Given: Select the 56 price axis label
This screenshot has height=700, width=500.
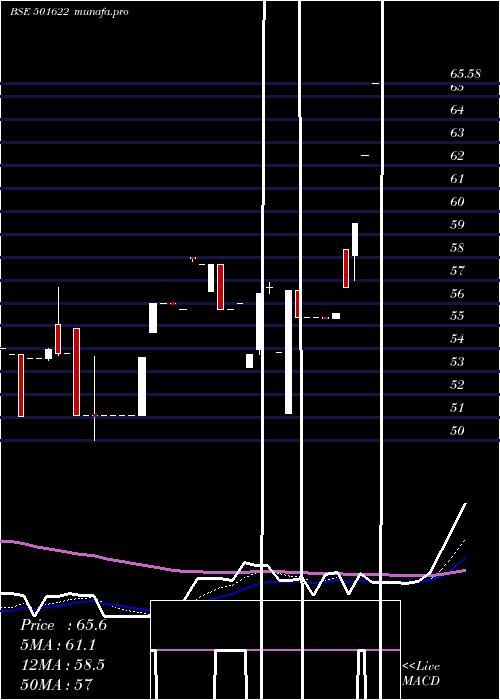Looking at the screenshot, I should click(457, 294).
